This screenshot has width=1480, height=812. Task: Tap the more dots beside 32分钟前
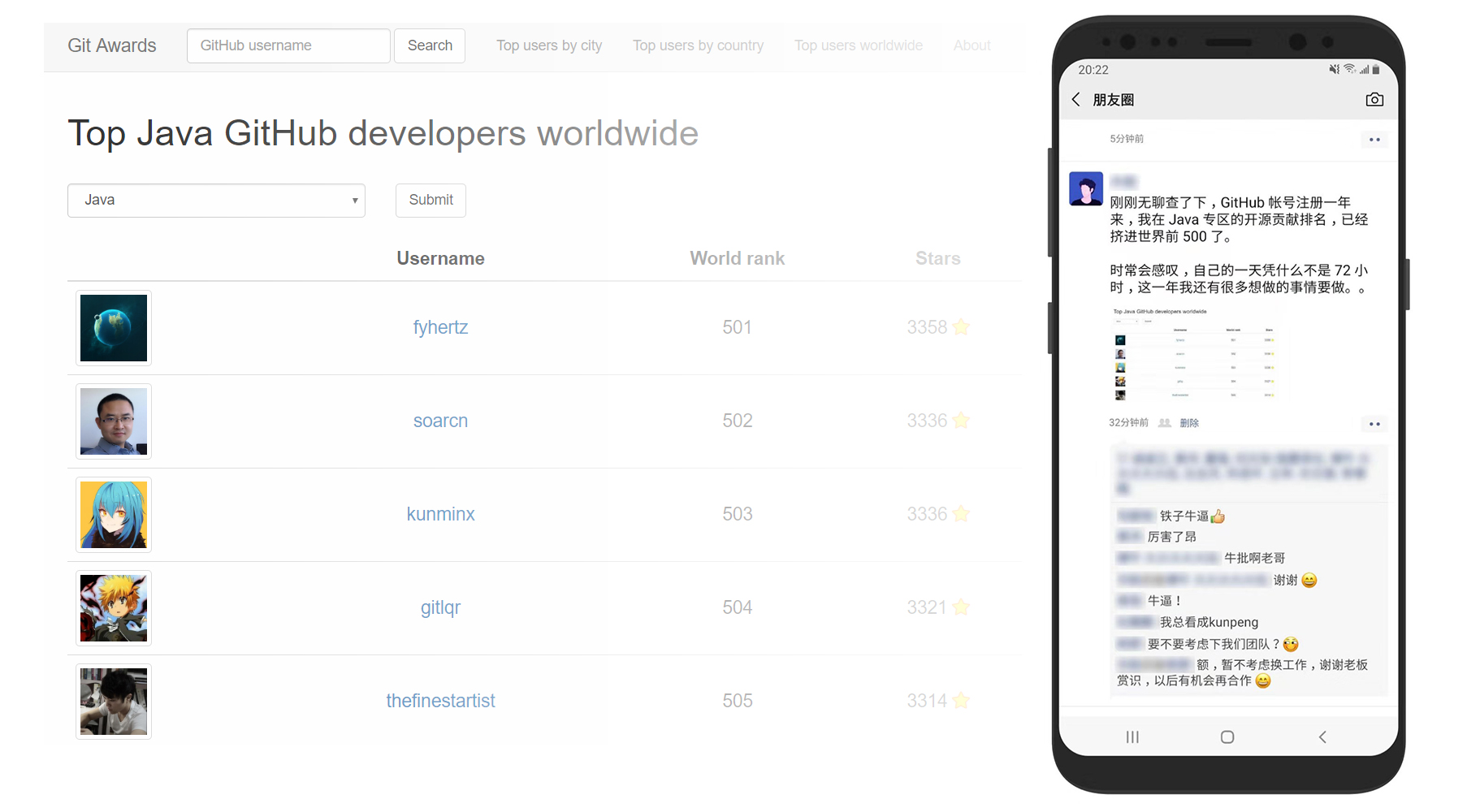[x=1374, y=424]
